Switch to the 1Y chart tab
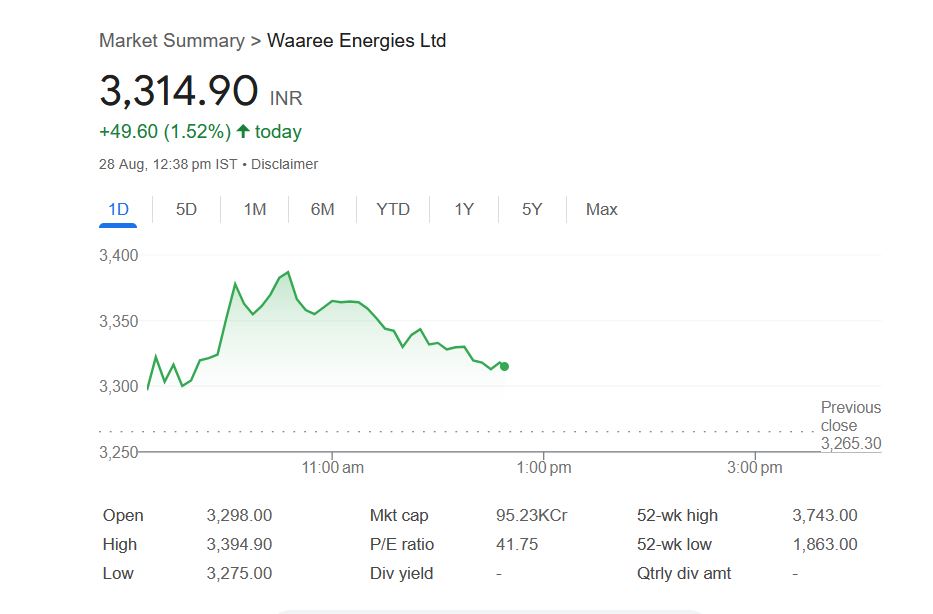Image resolution: width=933 pixels, height=614 pixels. (x=464, y=209)
